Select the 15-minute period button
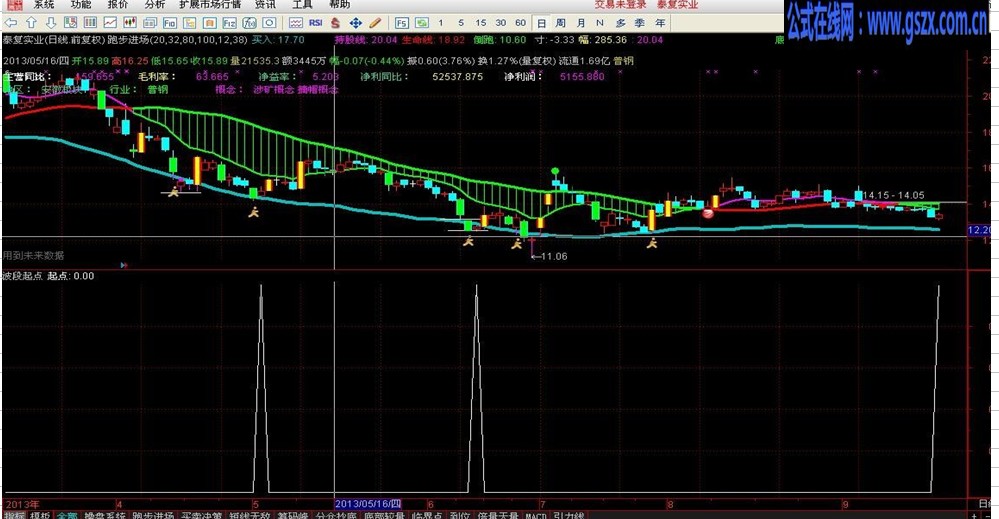 (x=480, y=23)
